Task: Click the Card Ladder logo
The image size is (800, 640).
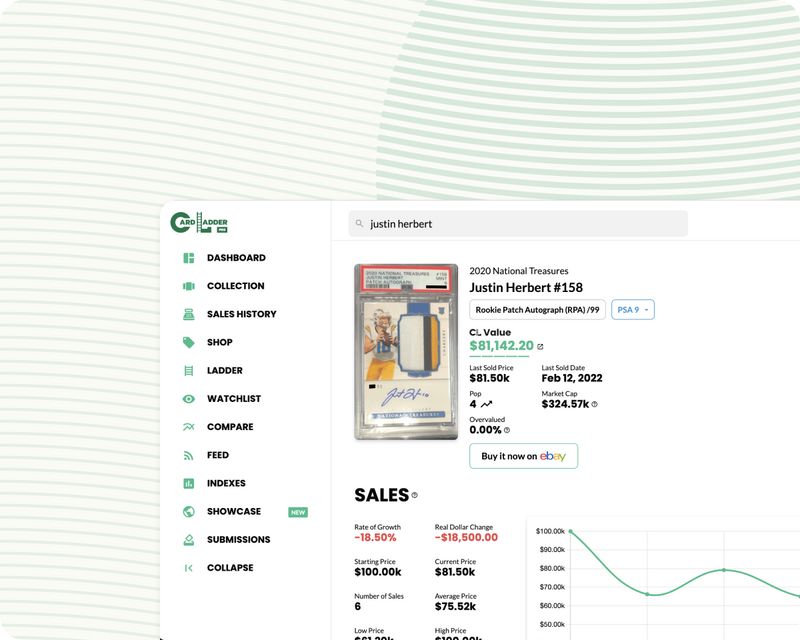Action: [199, 223]
